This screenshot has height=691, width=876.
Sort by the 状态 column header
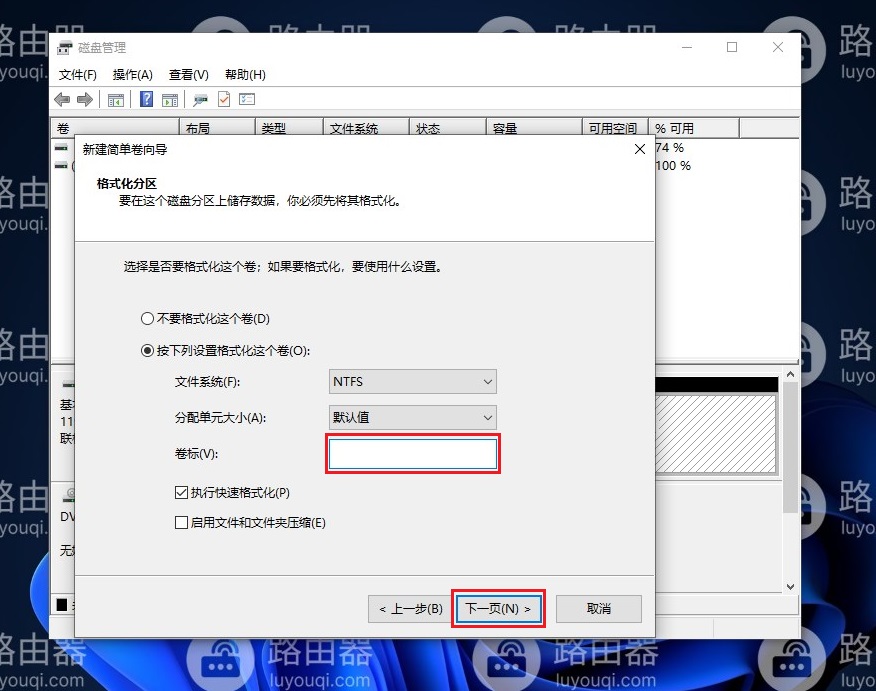448,128
